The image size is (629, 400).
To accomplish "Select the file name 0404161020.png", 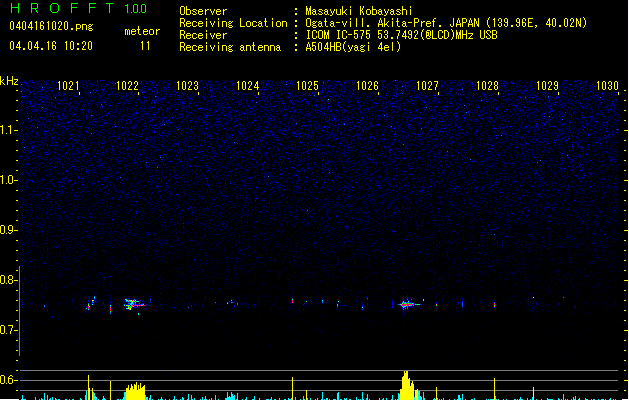I will [51, 26].
